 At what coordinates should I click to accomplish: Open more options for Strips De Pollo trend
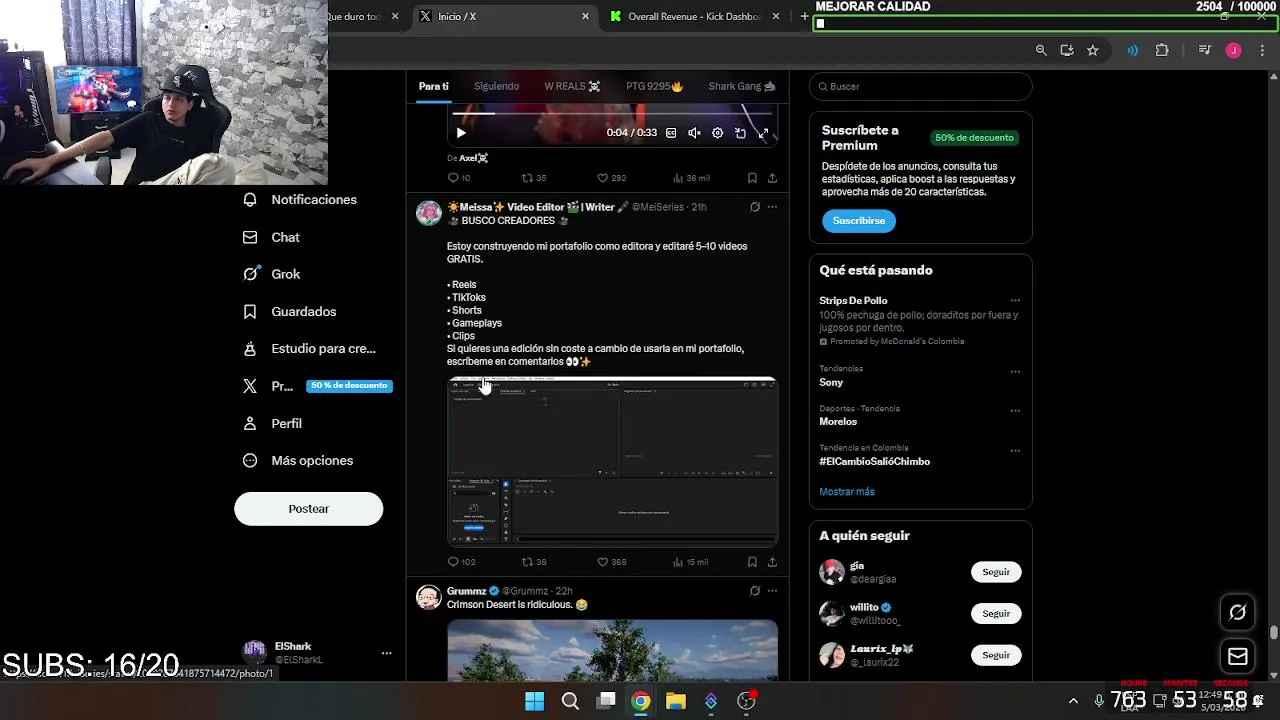tap(1015, 301)
